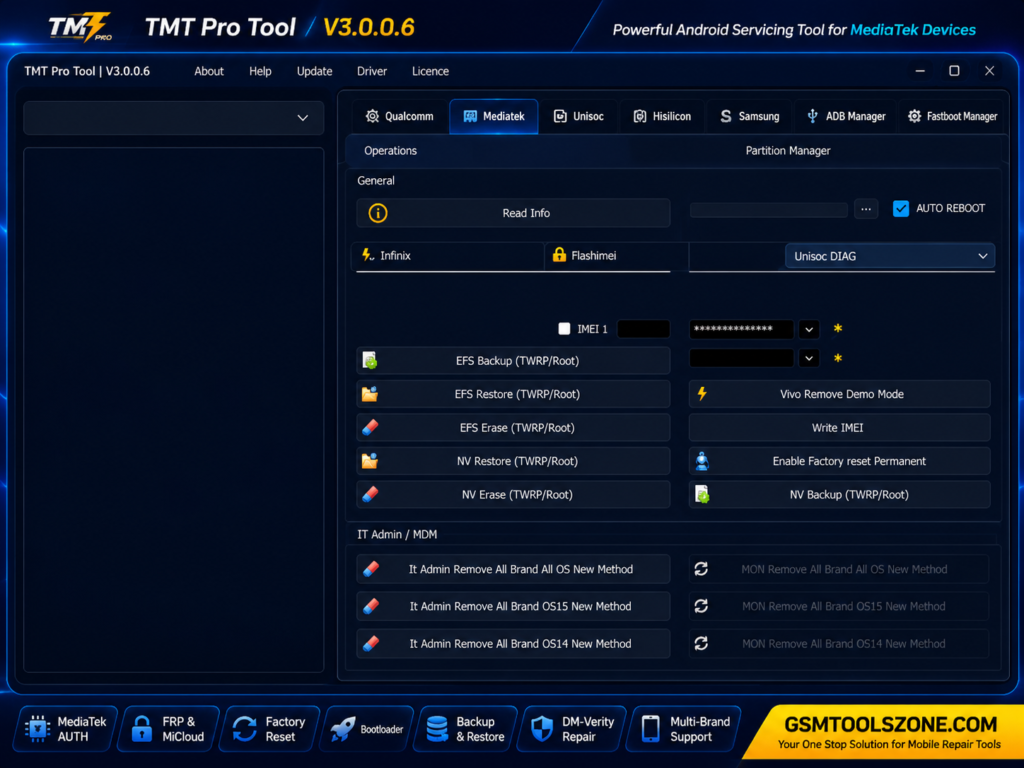
Task: Click the Multi-Brand Support phone icon
Action: click(650, 729)
